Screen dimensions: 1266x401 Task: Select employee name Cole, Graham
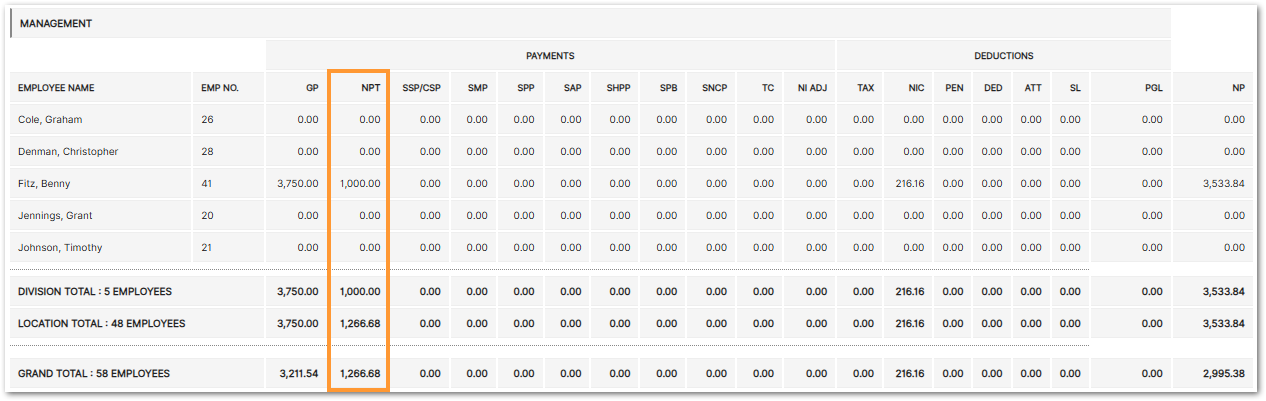tap(50, 120)
